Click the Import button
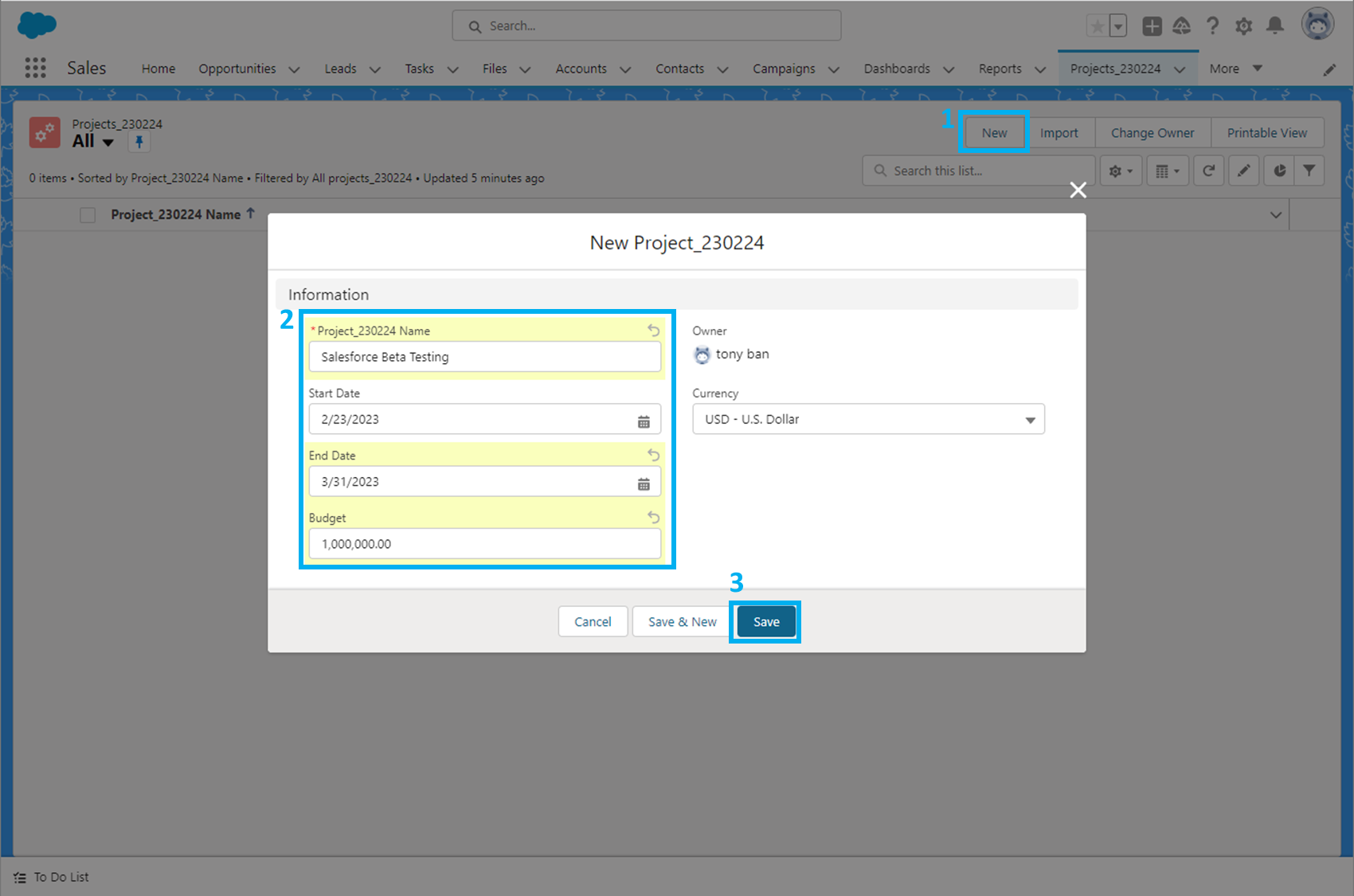 [x=1059, y=132]
